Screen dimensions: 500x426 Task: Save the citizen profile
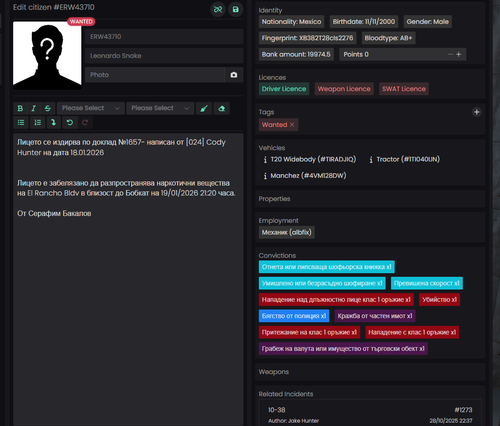coord(236,9)
